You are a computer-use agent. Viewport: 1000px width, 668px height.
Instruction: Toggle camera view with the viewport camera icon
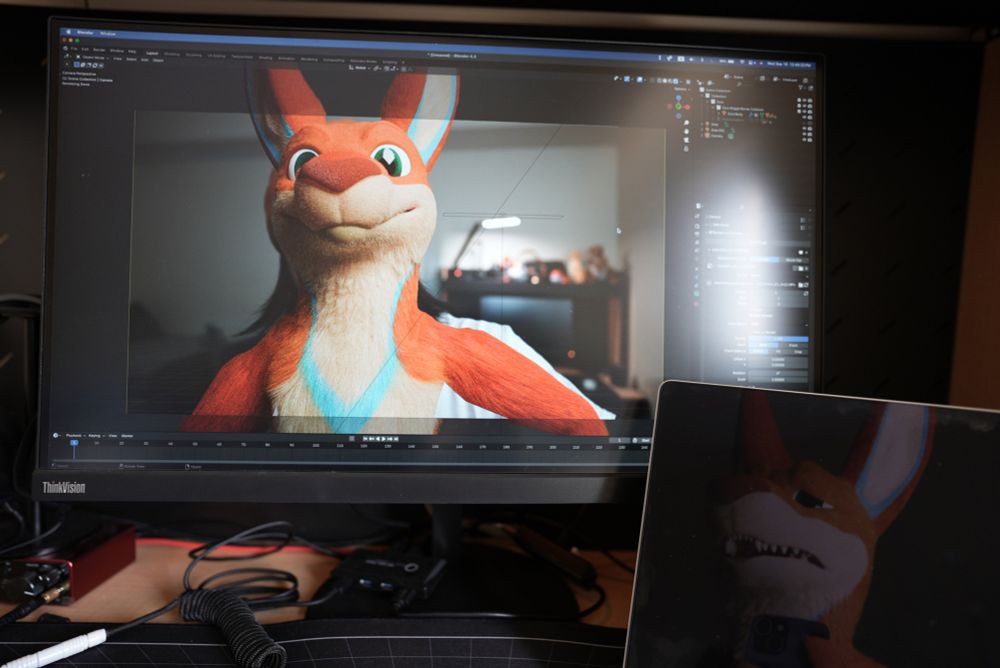tap(686, 140)
